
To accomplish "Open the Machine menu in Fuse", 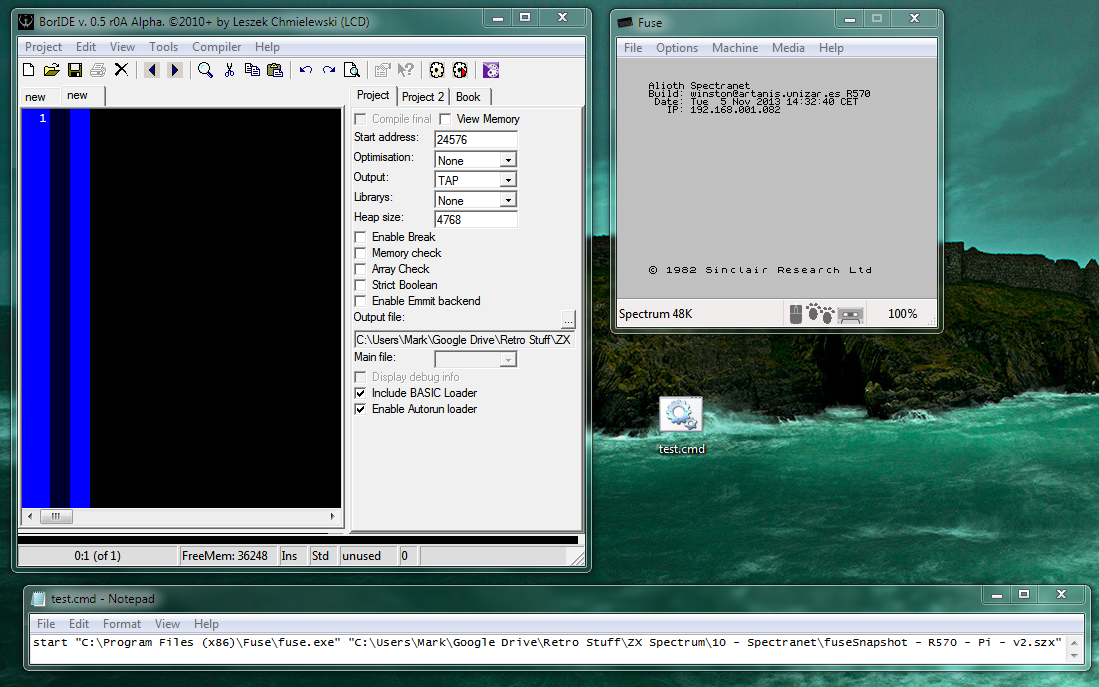I will [734, 48].
